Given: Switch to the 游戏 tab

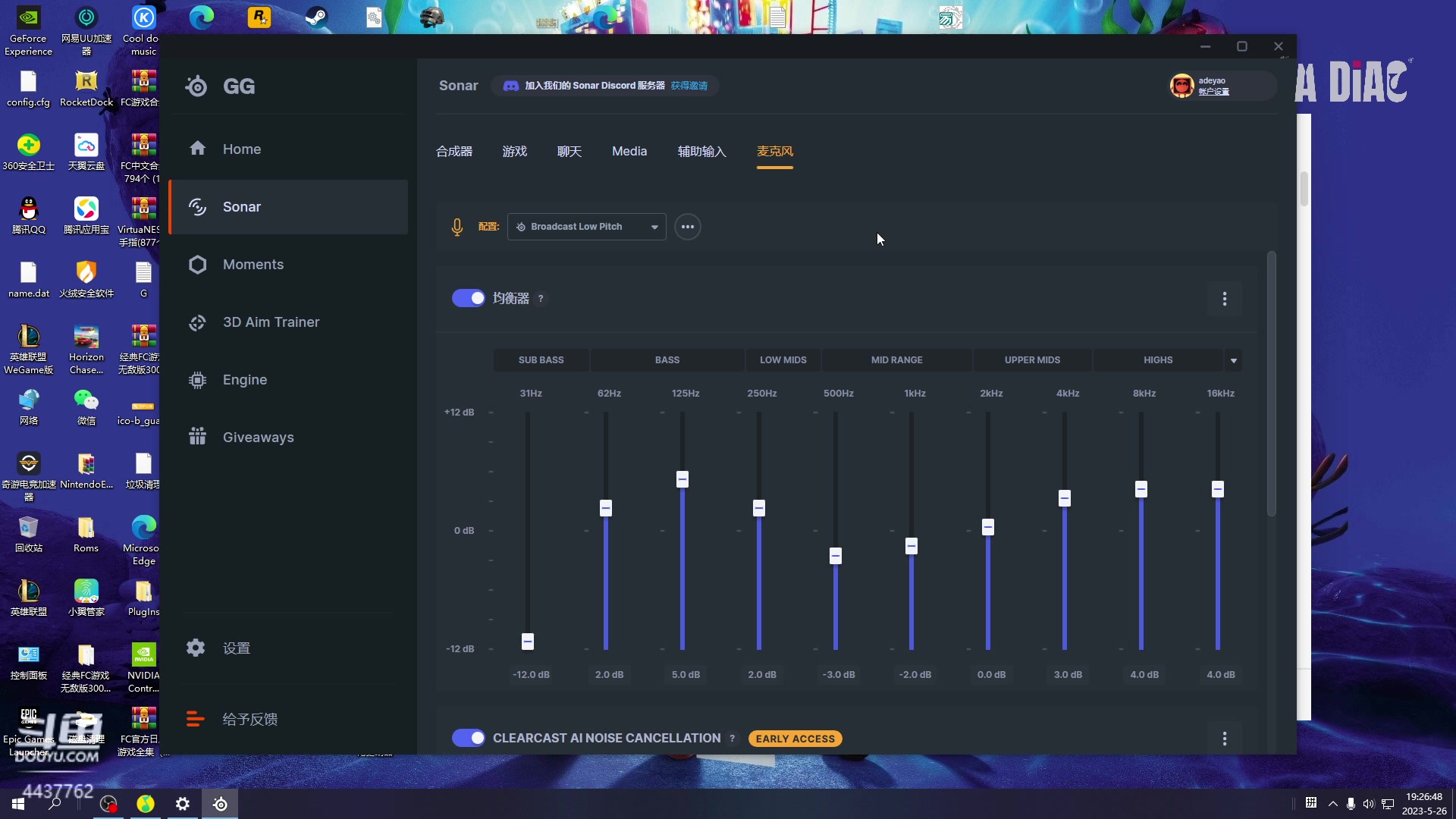Looking at the screenshot, I should point(514,152).
